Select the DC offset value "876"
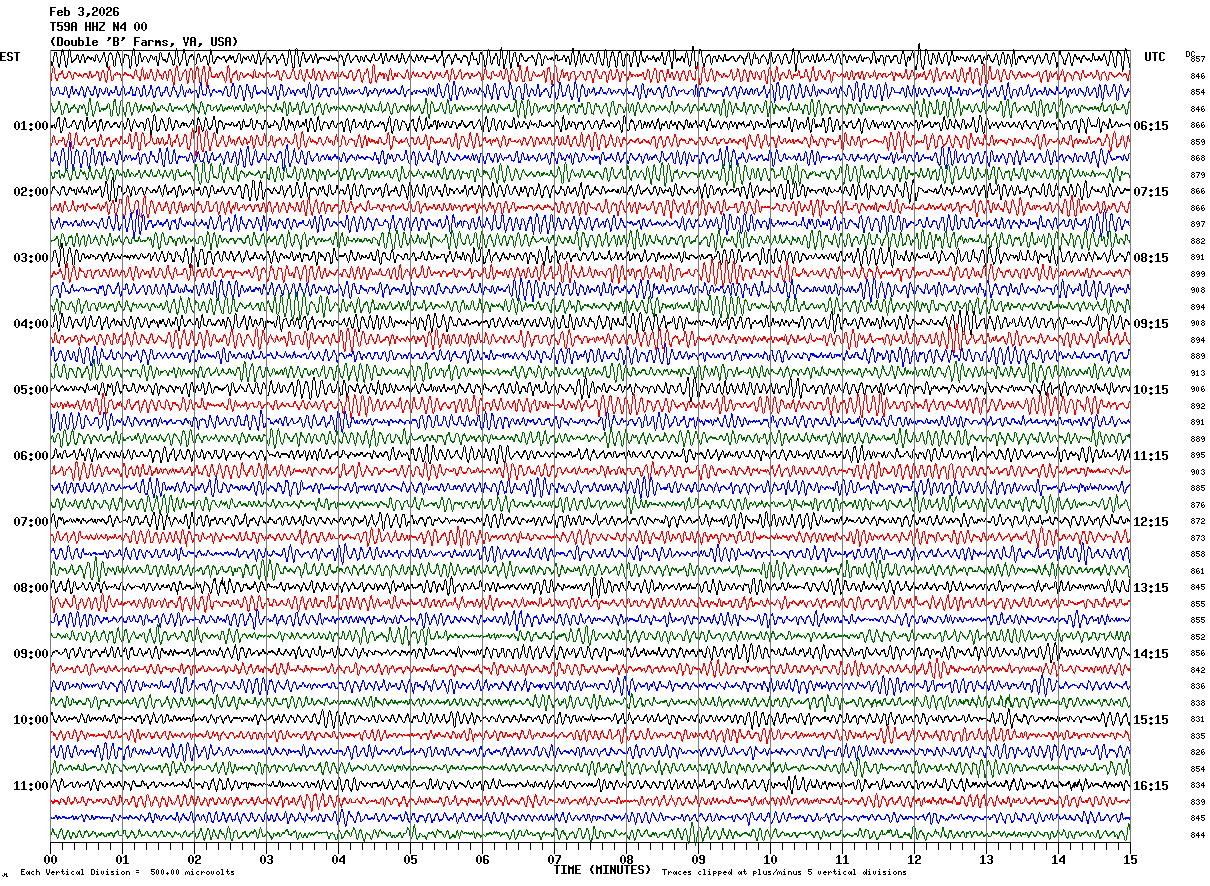This screenshot has height=886, width=1210. 1198,505
